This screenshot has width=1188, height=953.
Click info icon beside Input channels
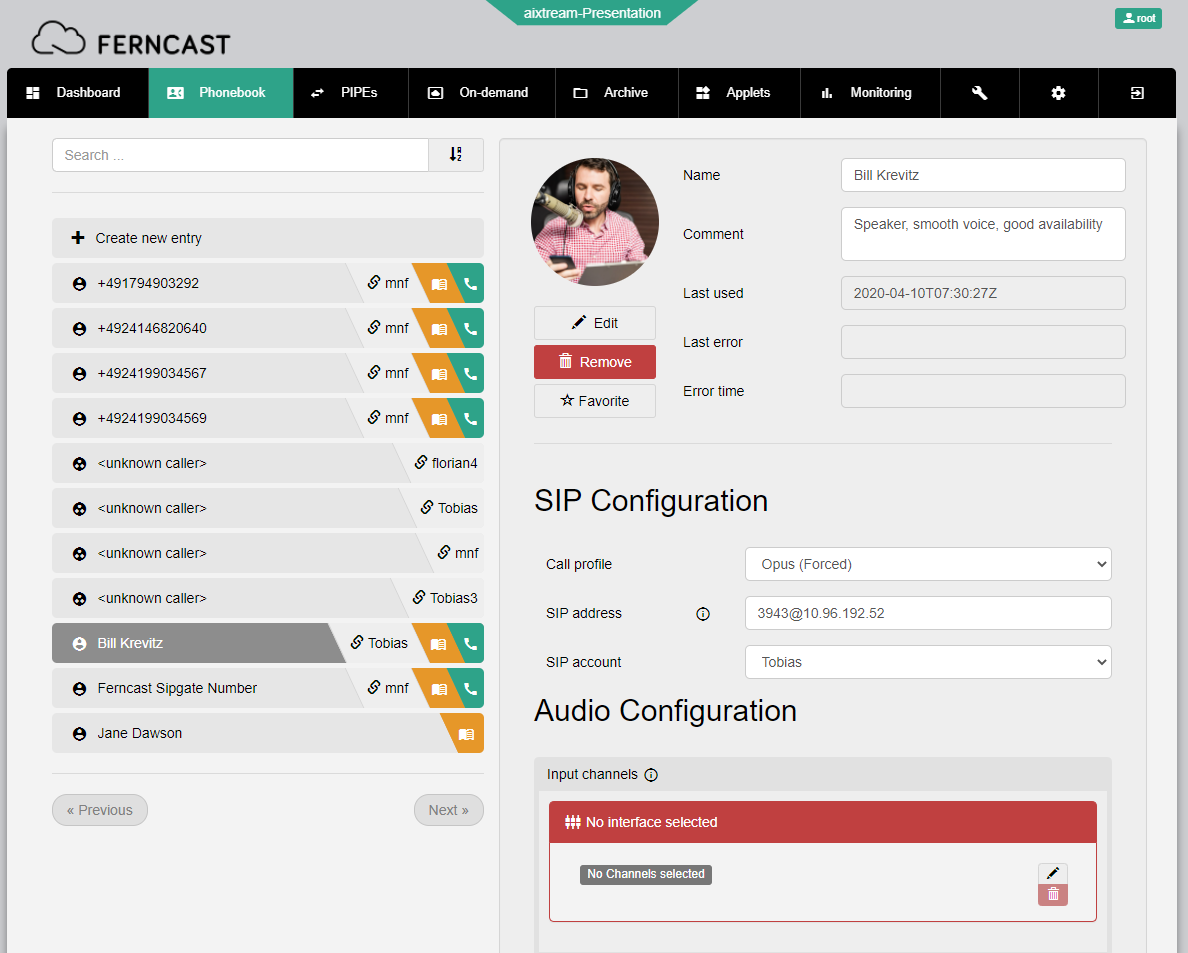[651, 775]
